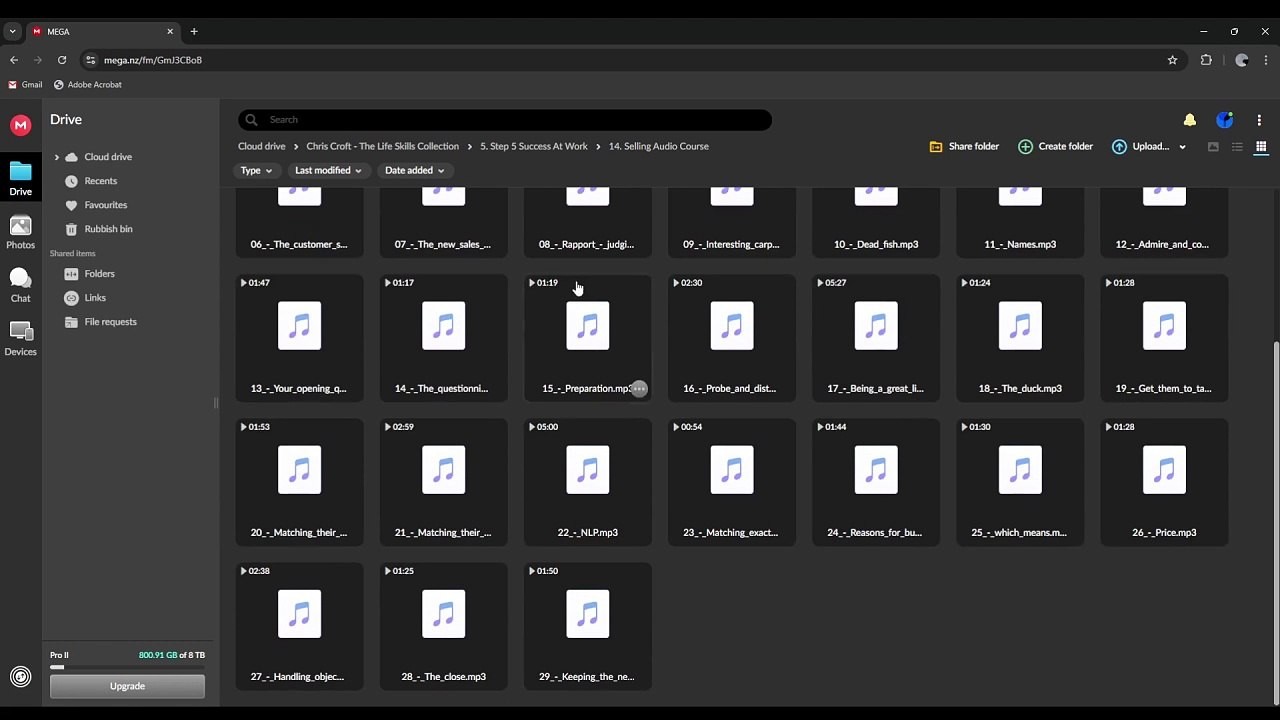
Task: Open the Last modified filter dropdown
Action: pyautogui.click(x=328, y=171)
